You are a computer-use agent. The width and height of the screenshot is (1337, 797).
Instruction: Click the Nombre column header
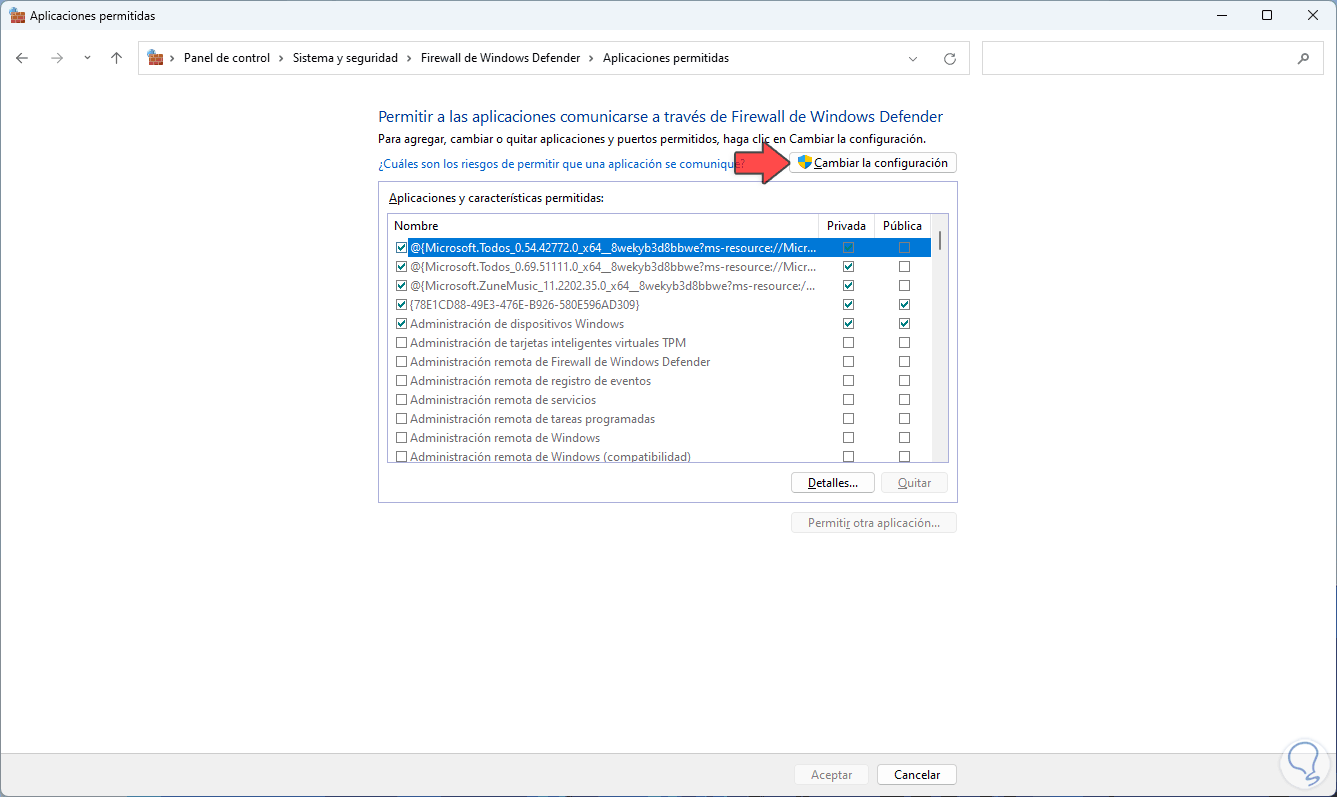point(603,226)
